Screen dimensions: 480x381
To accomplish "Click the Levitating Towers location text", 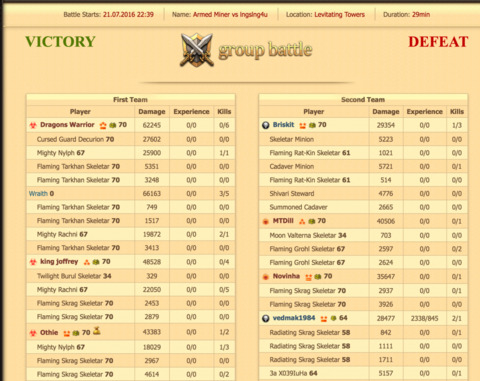I will point(339,15).
